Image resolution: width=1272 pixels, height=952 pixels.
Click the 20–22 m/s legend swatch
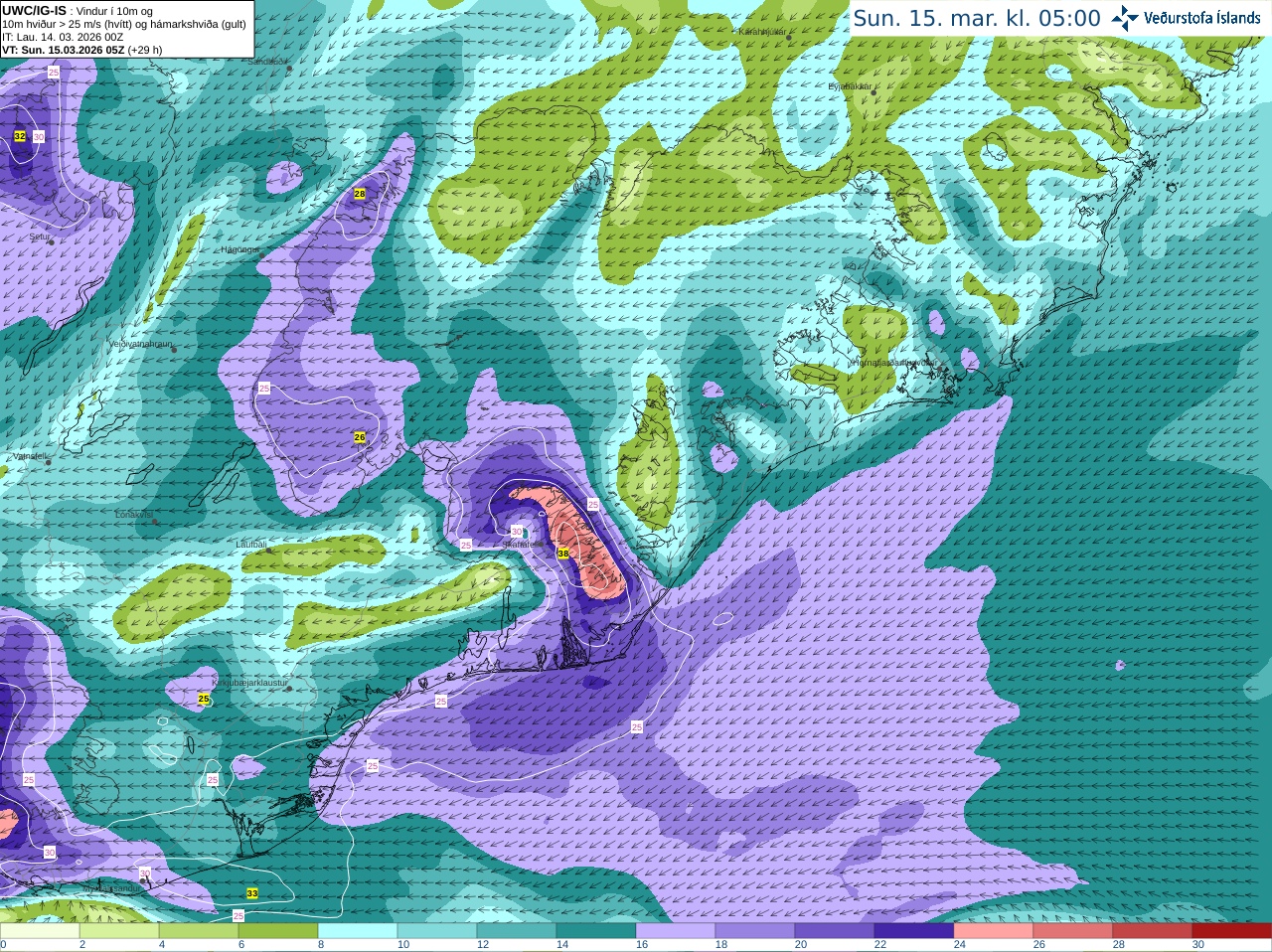coord(835,931)
